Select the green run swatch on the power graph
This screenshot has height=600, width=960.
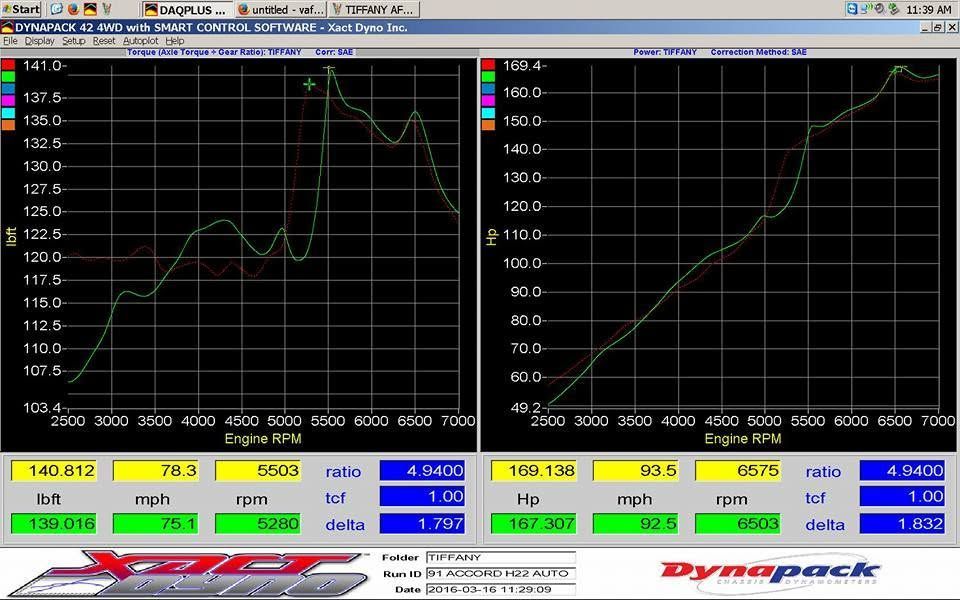point(488,77)
